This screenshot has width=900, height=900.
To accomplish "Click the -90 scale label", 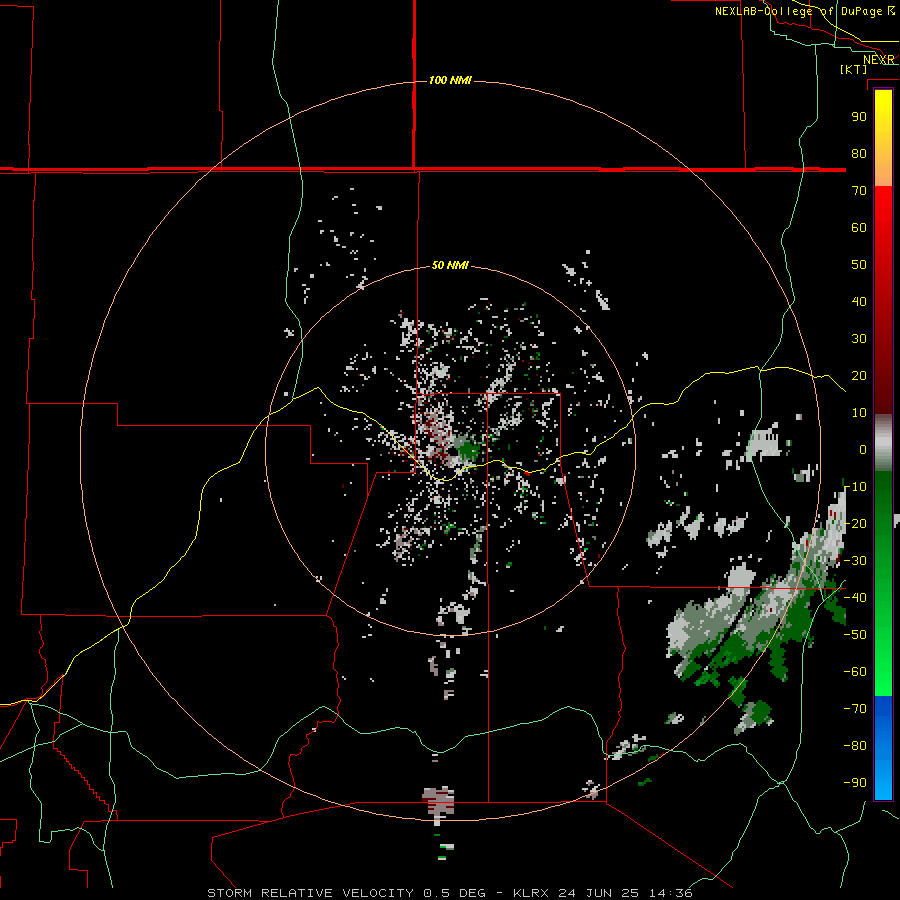I will [855, 783].
